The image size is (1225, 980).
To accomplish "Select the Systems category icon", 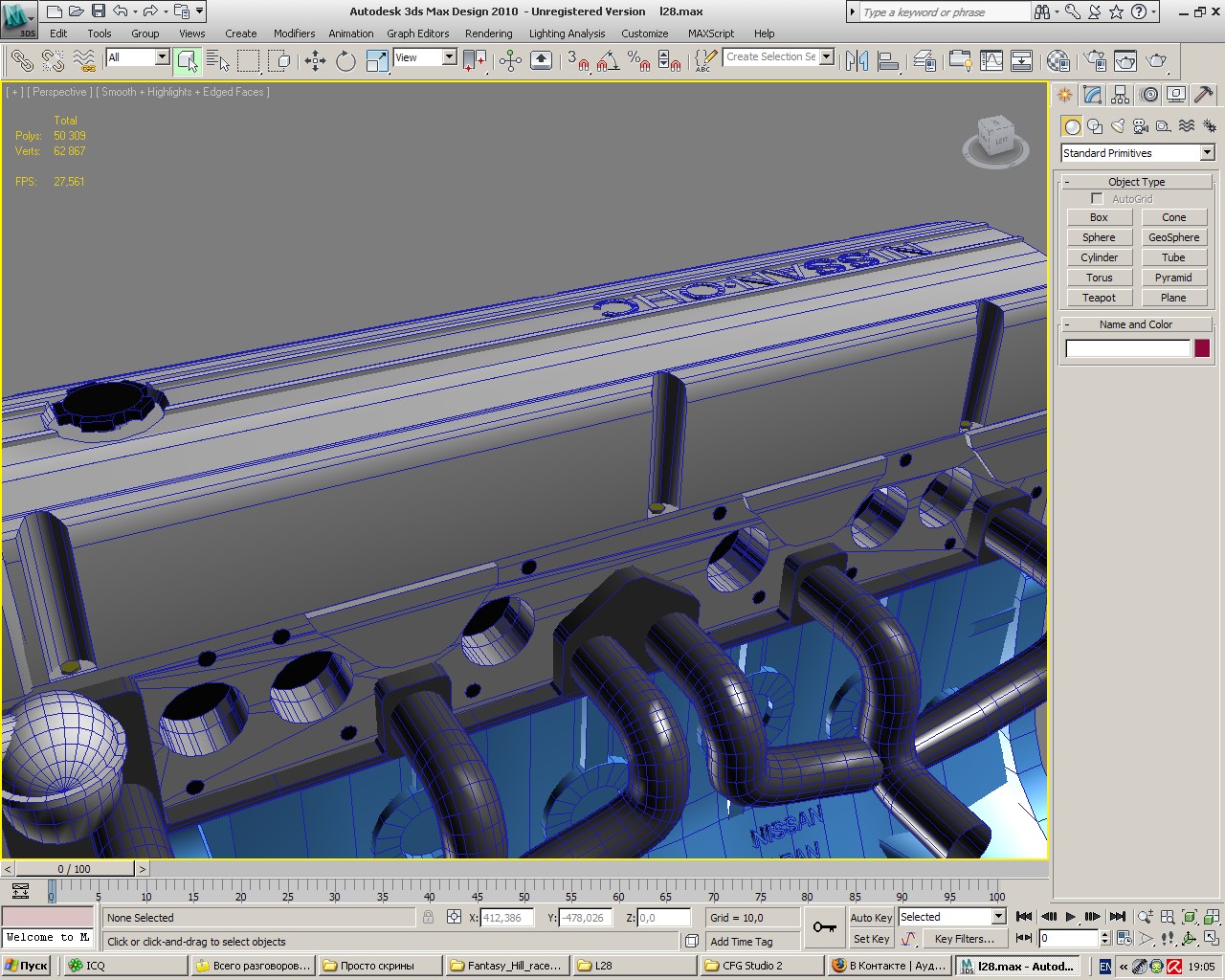I will (x=1210, y=126).
